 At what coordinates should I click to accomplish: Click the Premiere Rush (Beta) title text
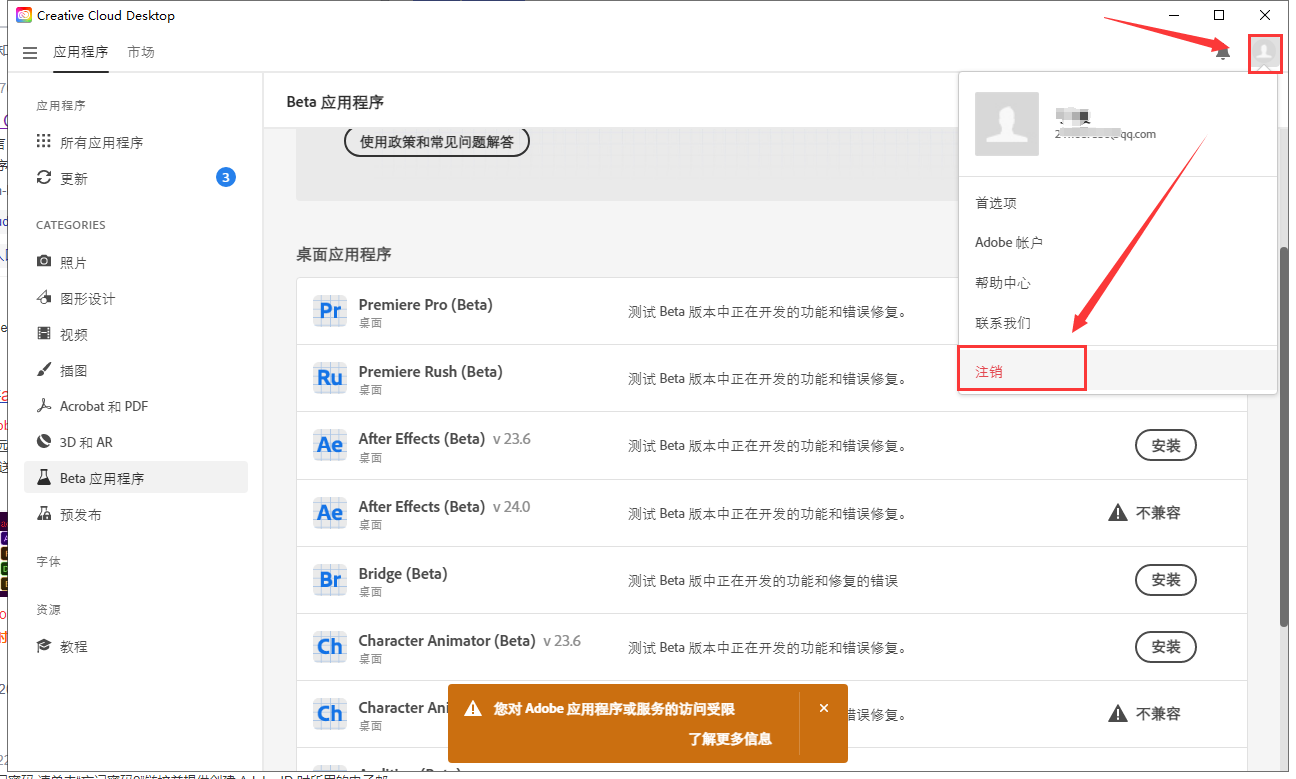[430, 371]
